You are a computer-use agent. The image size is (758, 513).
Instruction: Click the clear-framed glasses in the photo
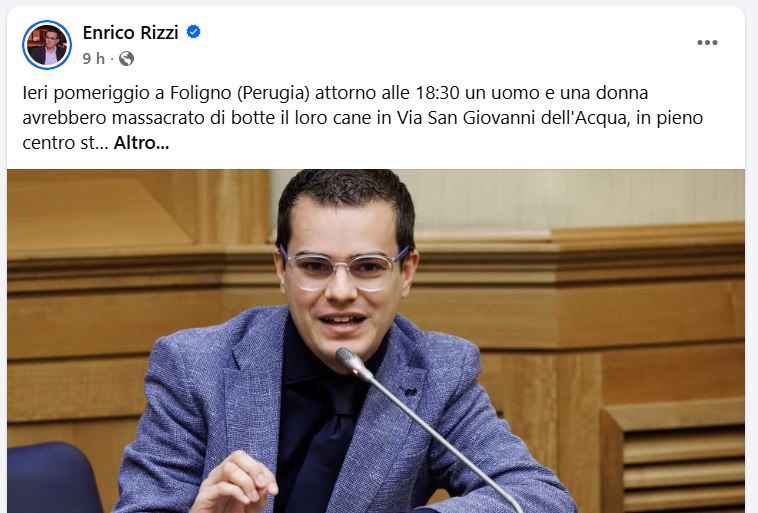[x=346, y=269]
